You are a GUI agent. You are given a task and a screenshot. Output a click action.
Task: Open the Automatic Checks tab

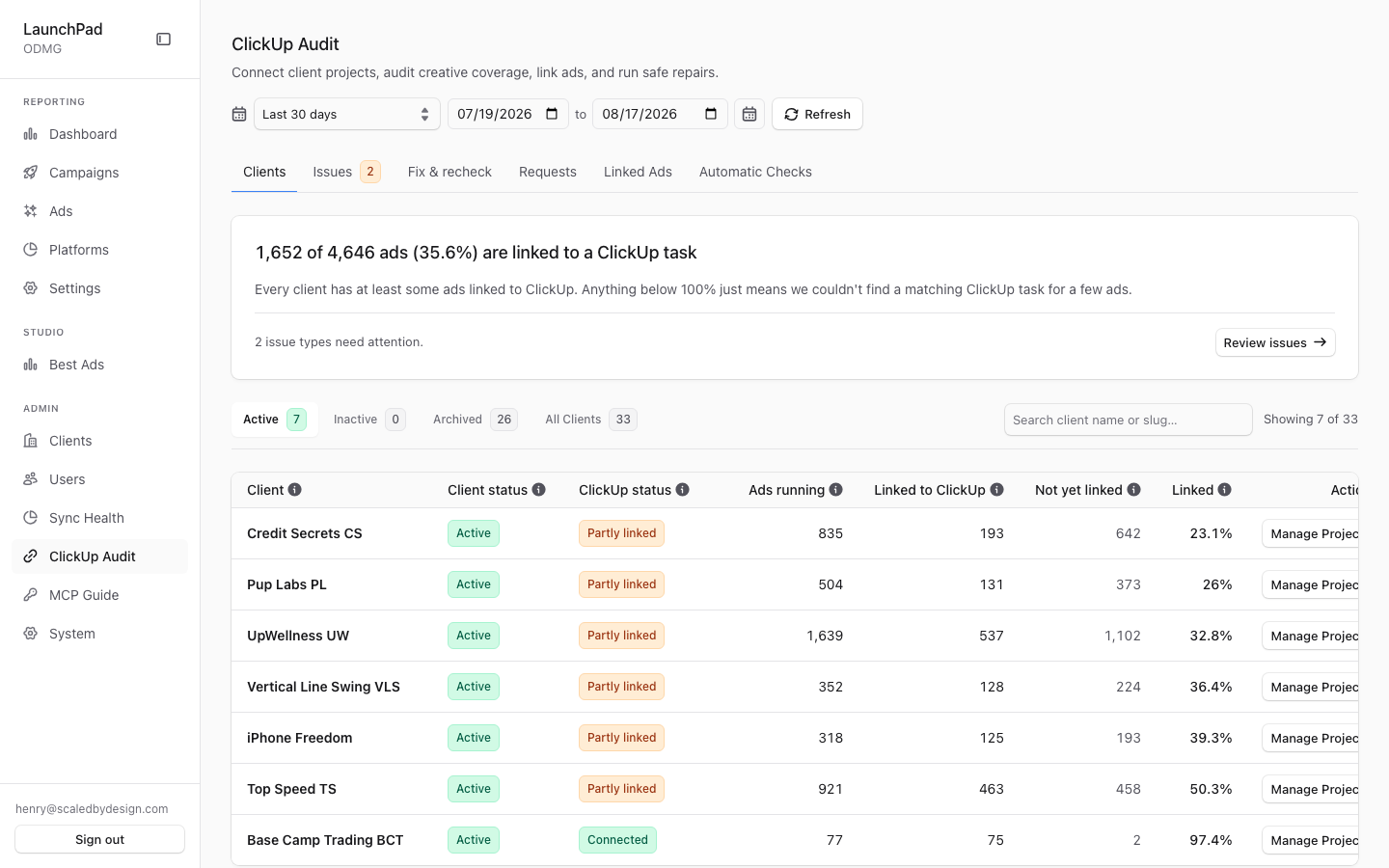click(x=755, y=172)
